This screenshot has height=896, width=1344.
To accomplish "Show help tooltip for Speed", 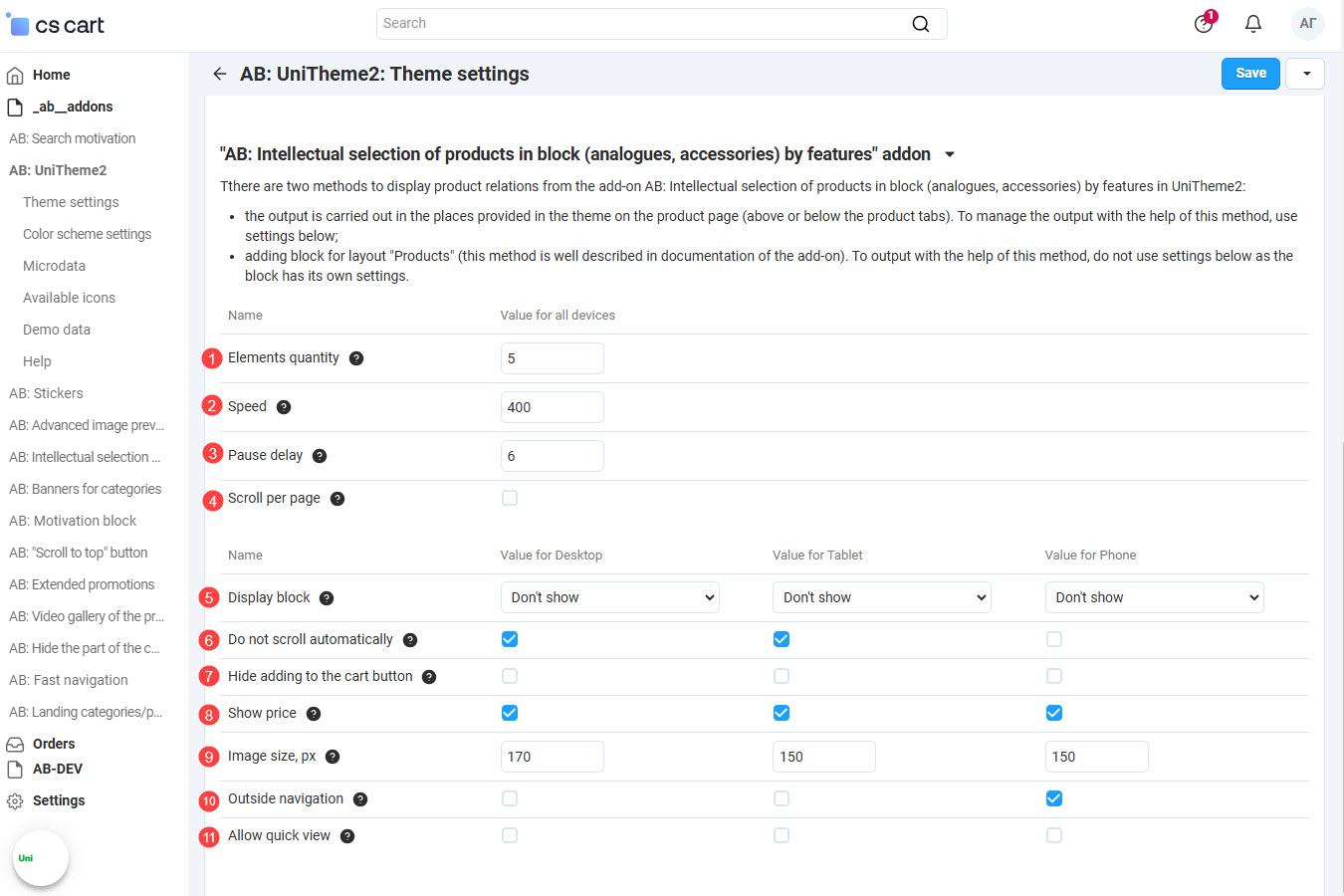I will 284,407.
